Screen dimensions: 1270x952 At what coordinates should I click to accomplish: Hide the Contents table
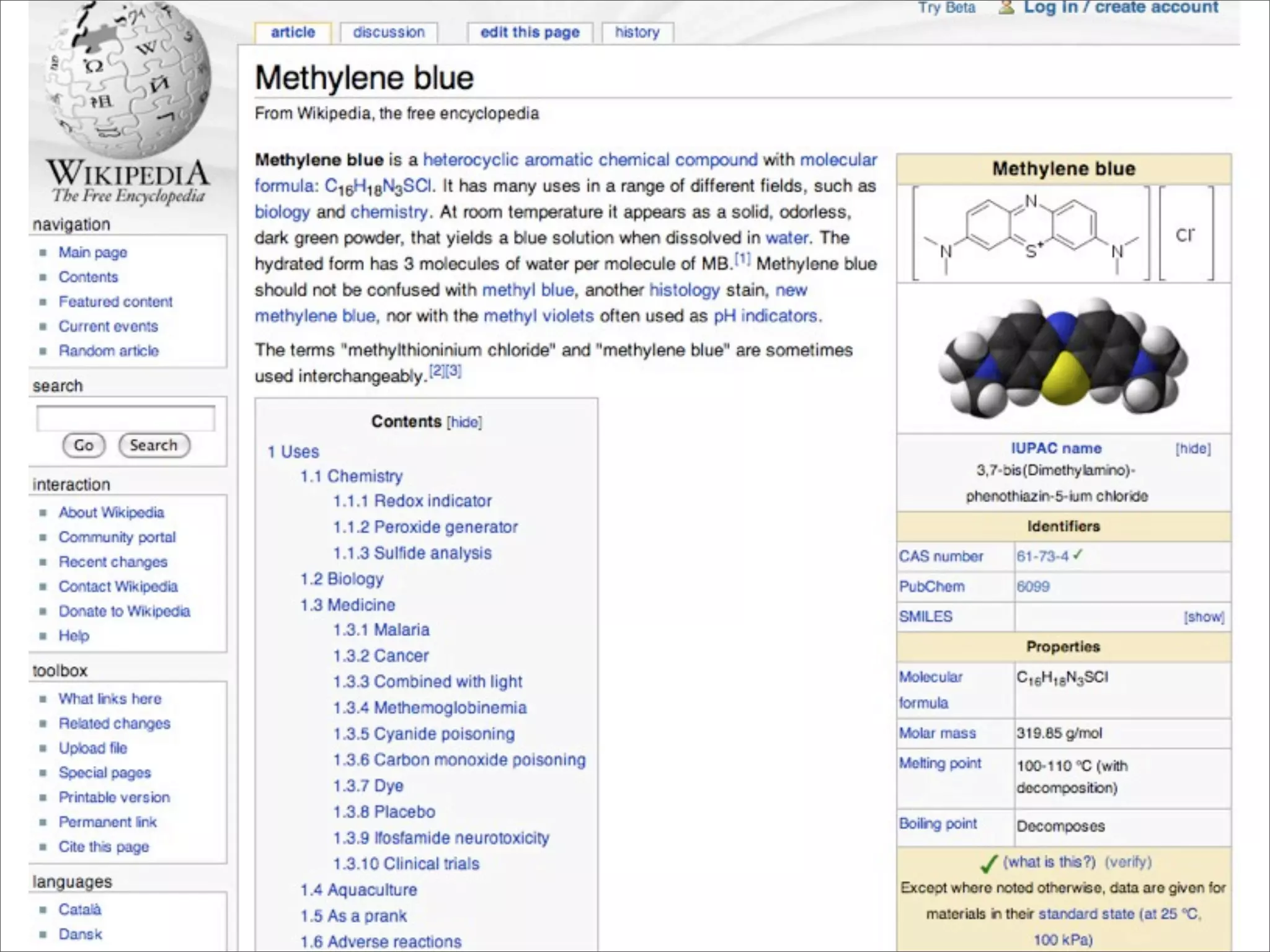pos(464,422)
